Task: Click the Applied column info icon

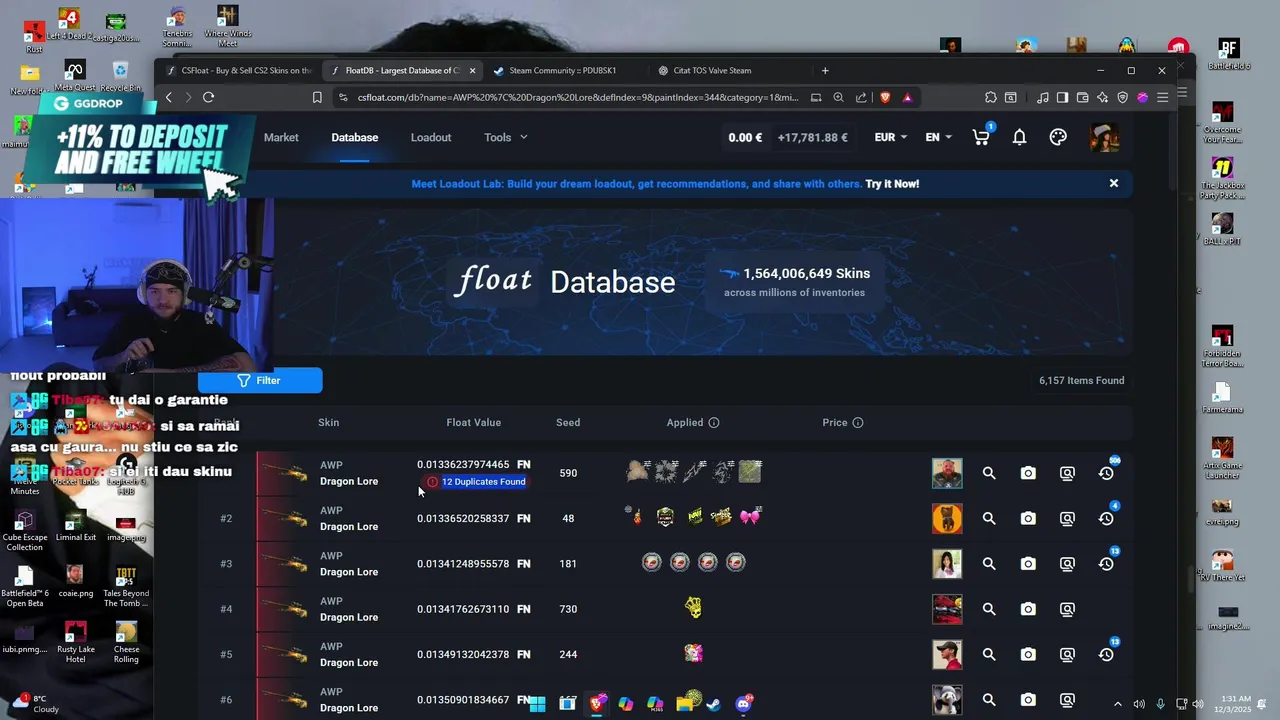Action: [x=714, y=423]
